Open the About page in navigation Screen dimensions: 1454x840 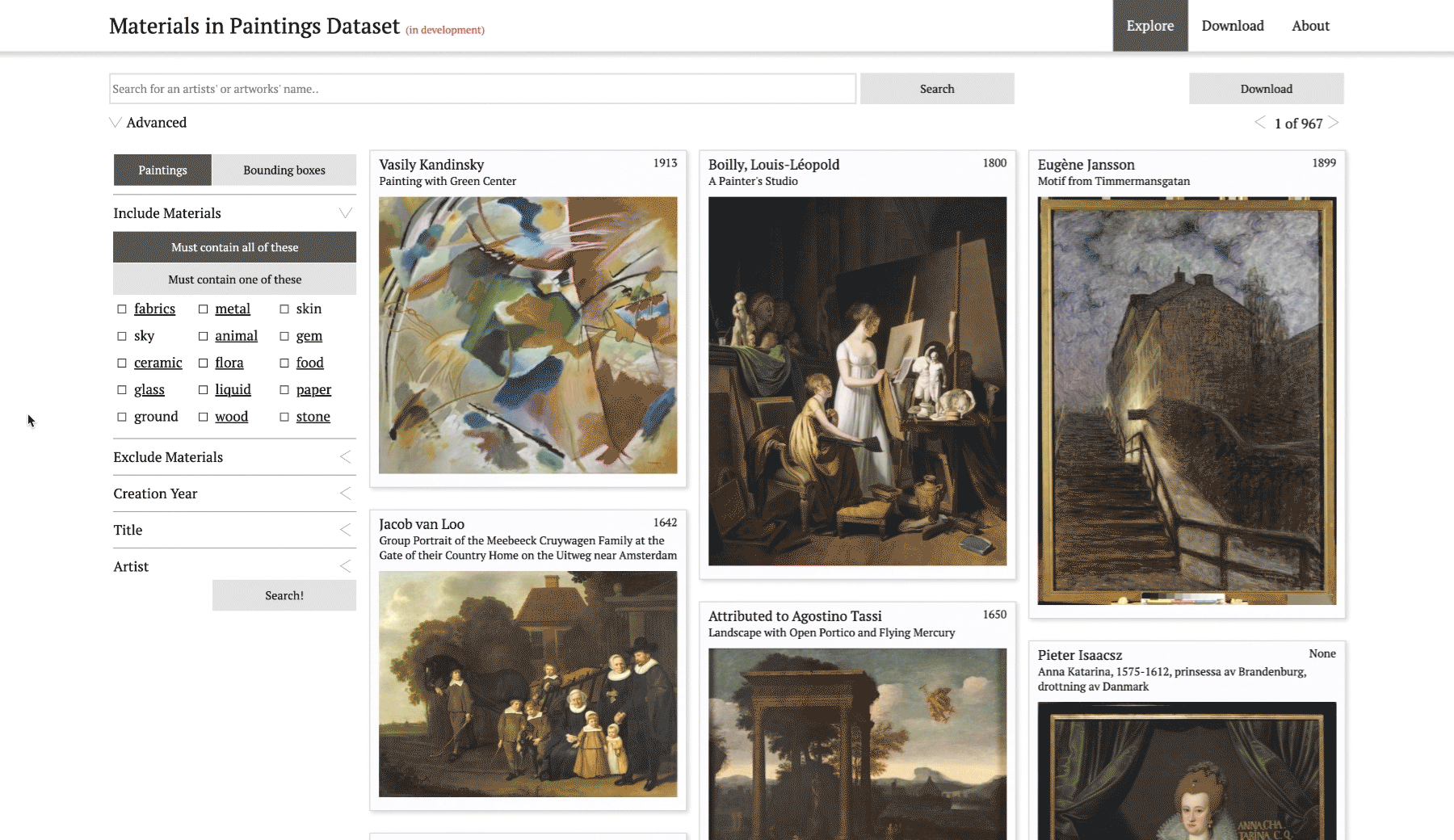1309,26
